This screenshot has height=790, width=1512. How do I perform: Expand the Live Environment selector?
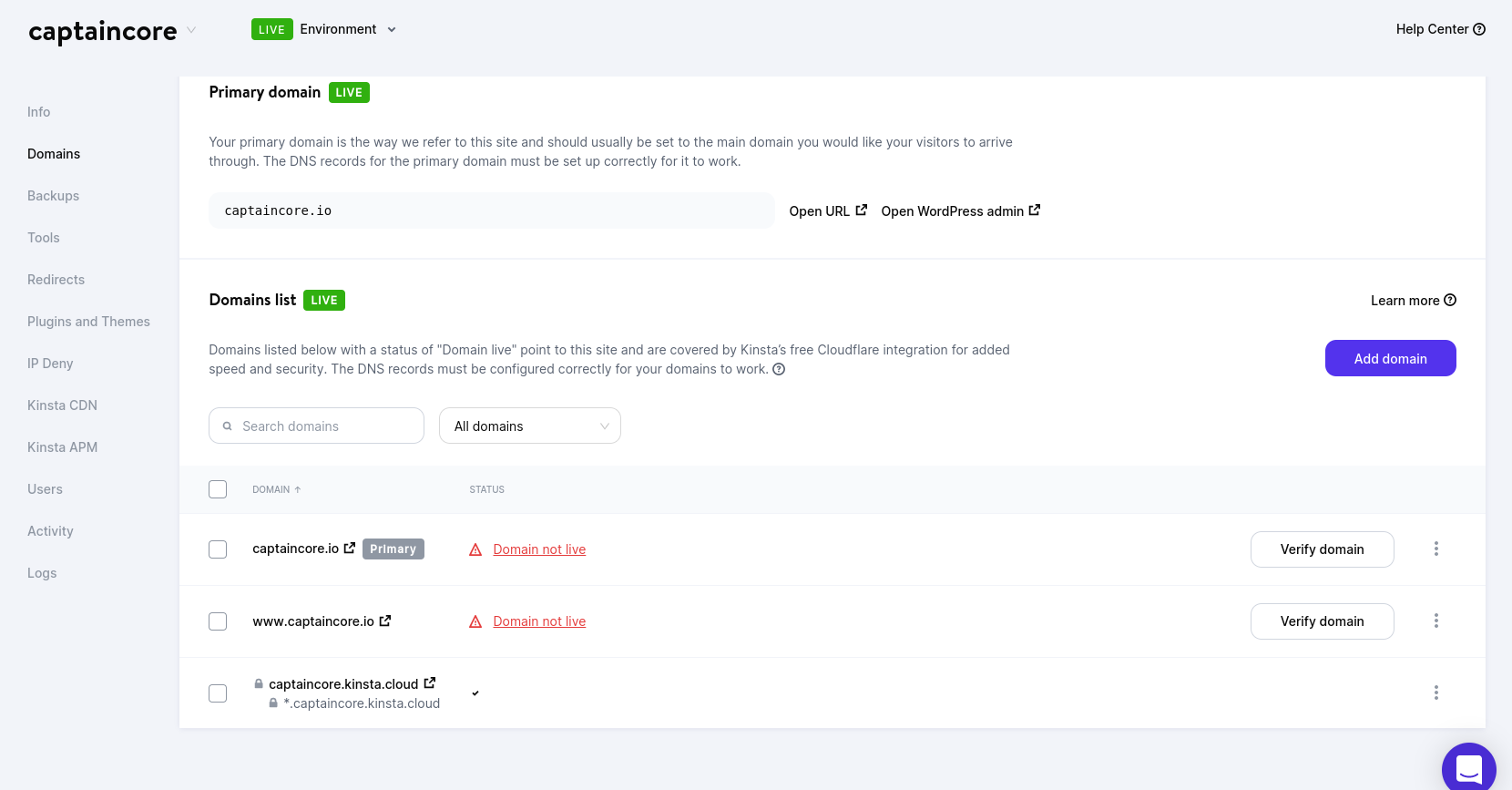[x=324, y=29]
